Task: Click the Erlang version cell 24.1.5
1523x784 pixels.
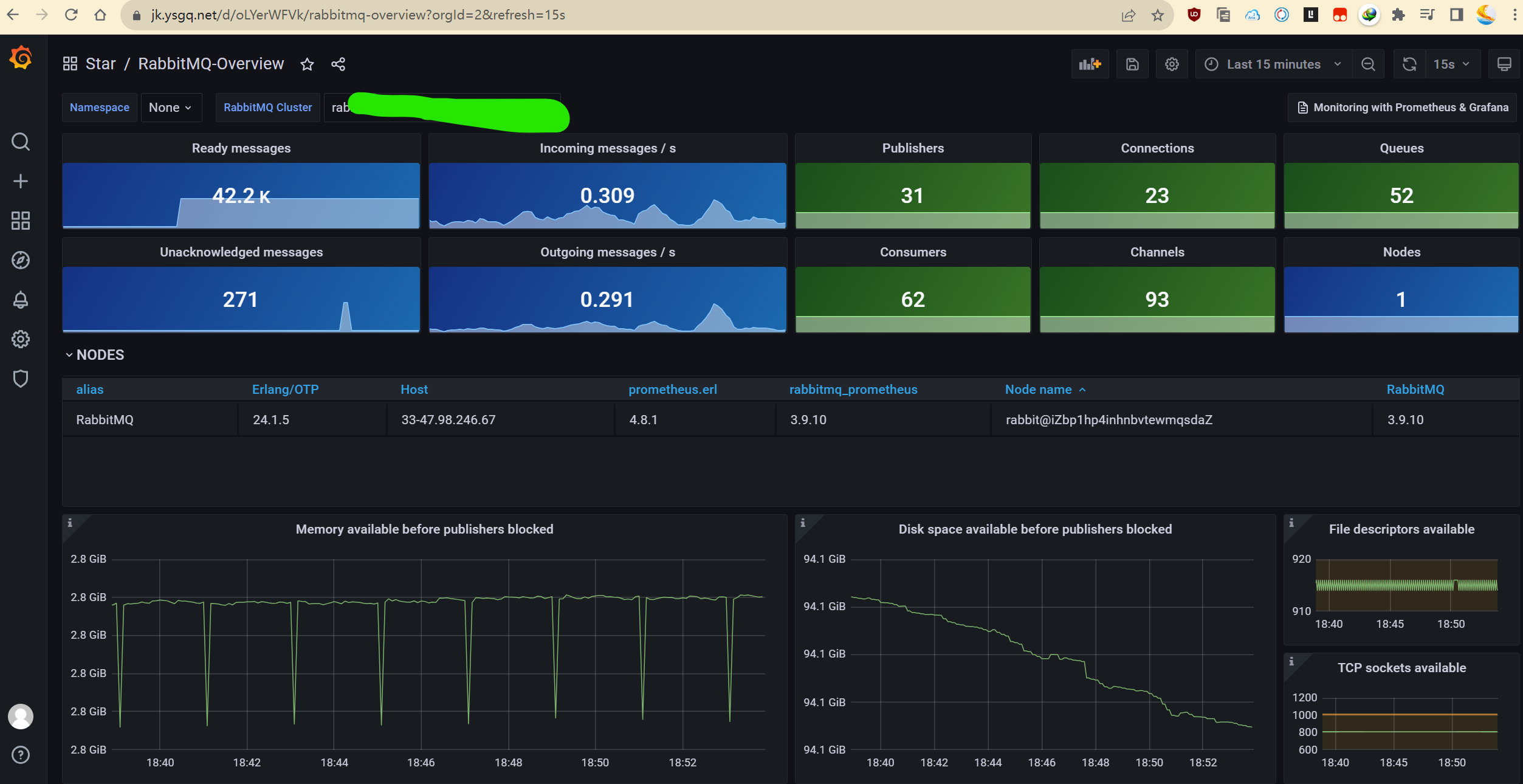Action: (271, 420)
